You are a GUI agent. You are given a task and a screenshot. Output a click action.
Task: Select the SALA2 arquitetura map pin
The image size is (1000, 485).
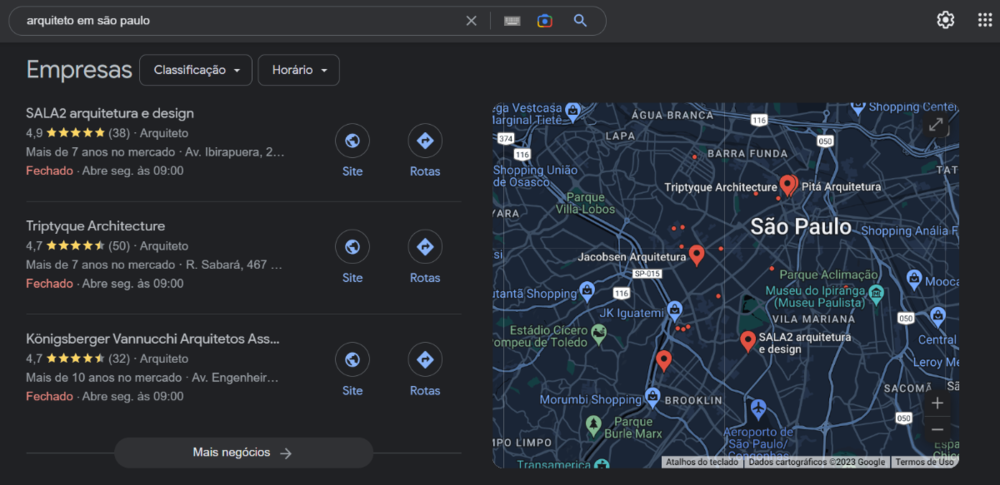pos(748,342)
